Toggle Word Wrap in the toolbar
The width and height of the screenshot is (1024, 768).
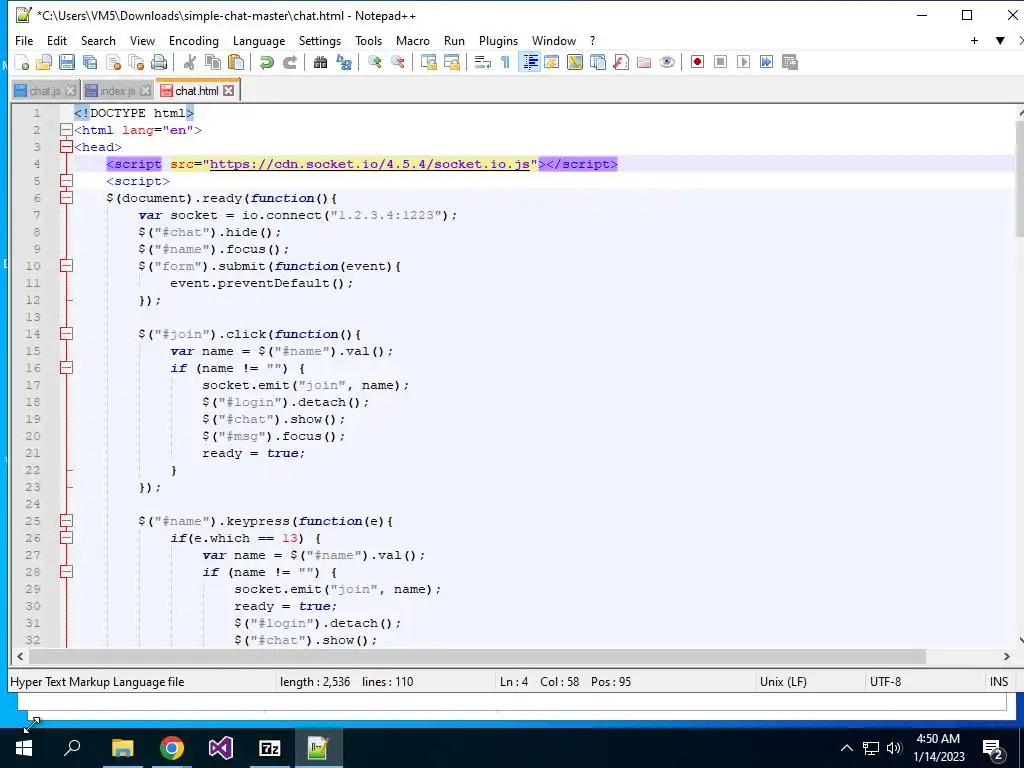pyautogui.click(x=483, y=62)
